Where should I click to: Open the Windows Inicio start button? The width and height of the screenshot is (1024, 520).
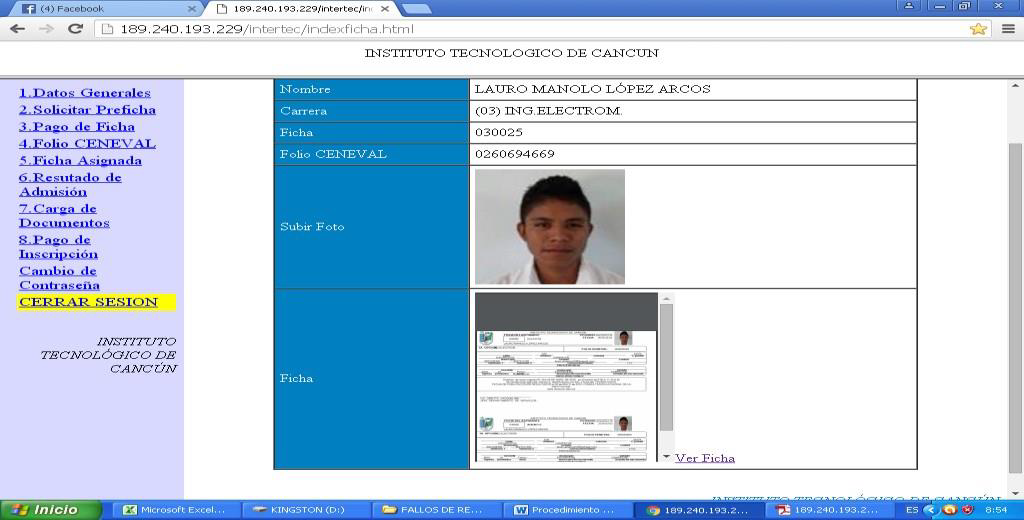coord(51,510)
